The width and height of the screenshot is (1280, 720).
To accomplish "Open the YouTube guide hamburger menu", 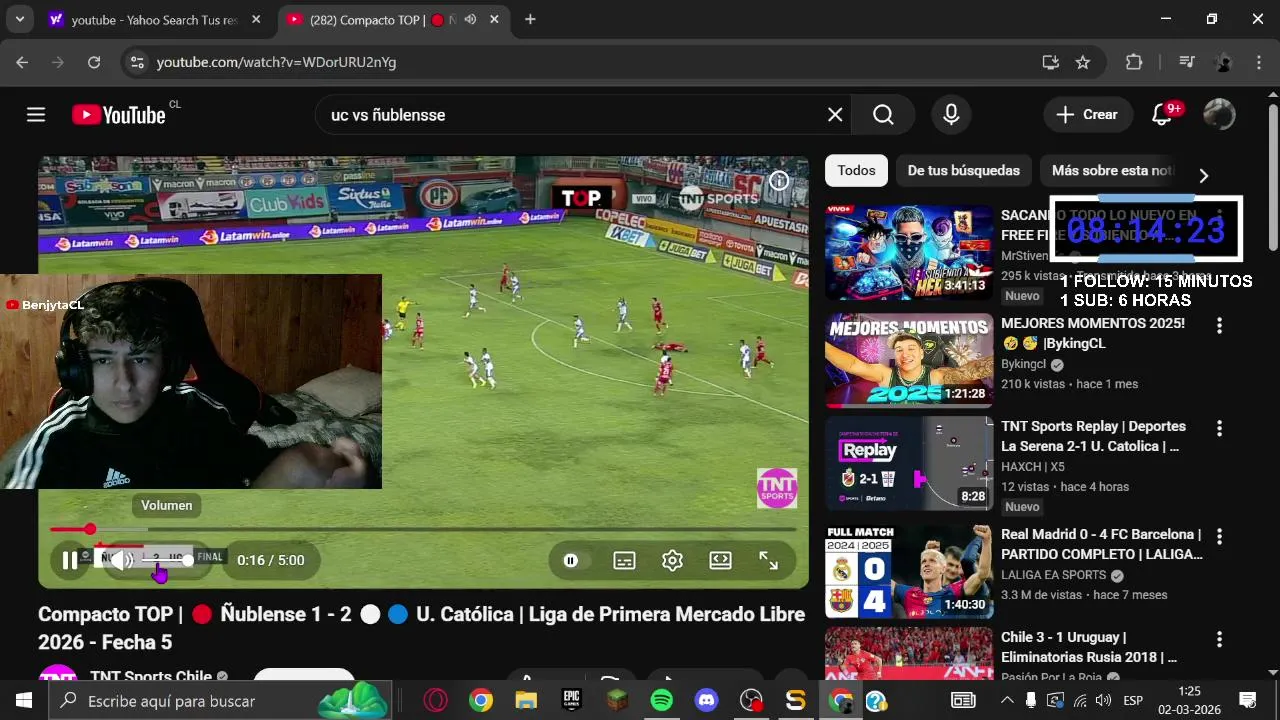I will point(36,115).
